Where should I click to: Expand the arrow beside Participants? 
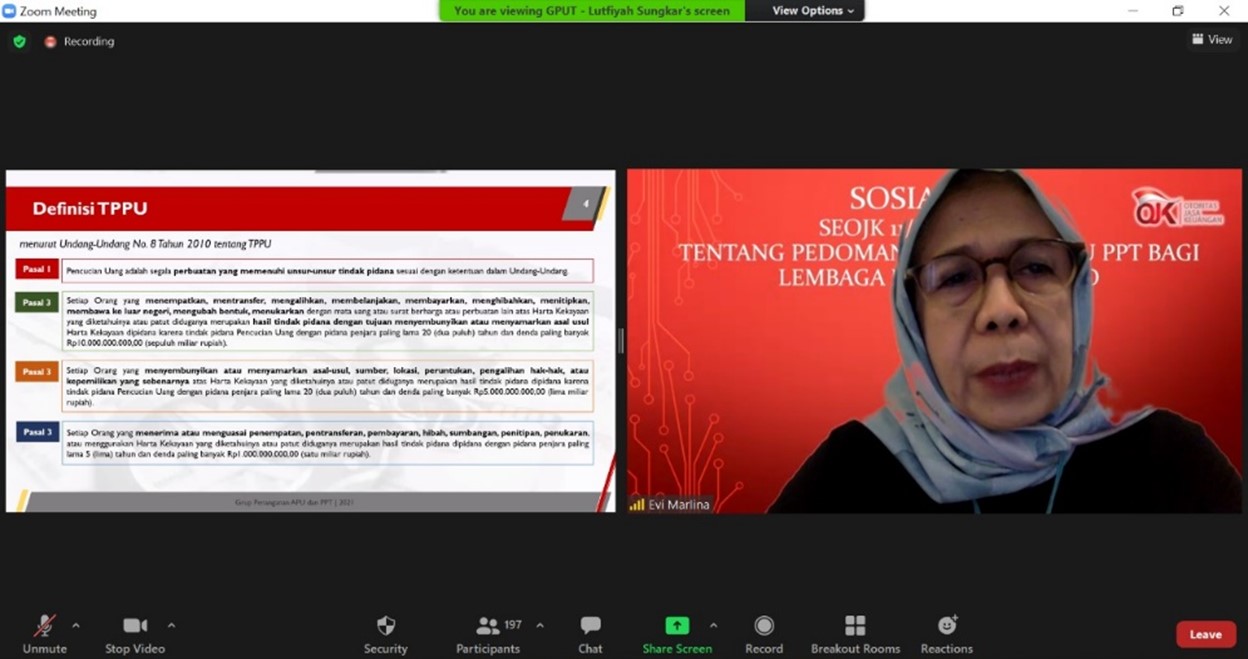point(540,625)
